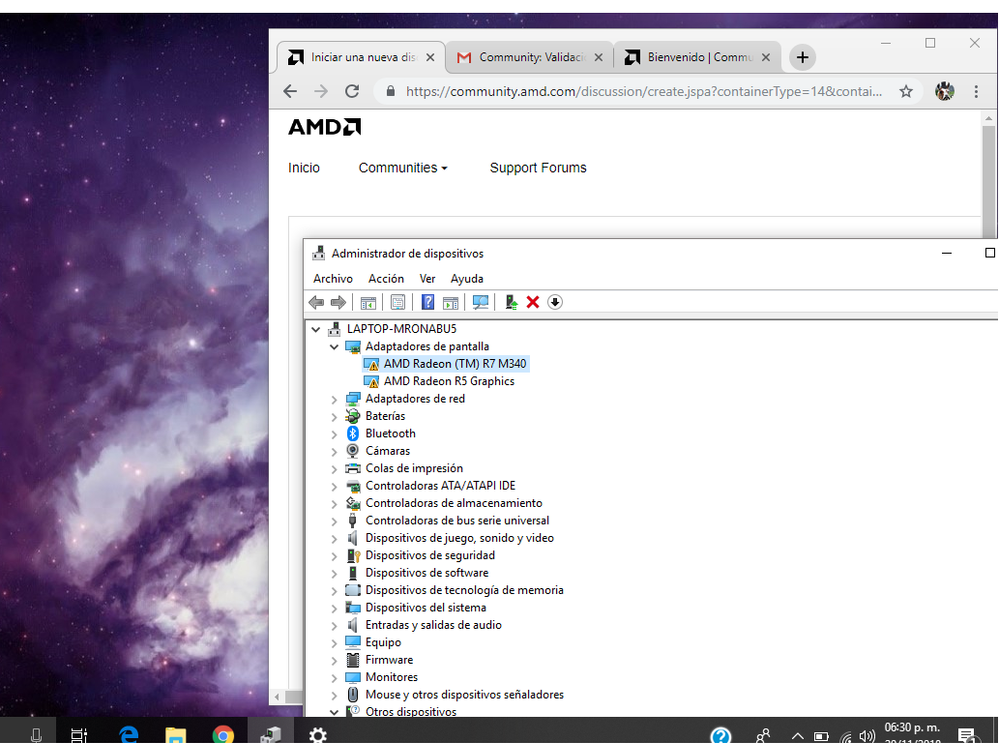Select AMD Radeon (TM) R7 M340 device

(454, 364)
